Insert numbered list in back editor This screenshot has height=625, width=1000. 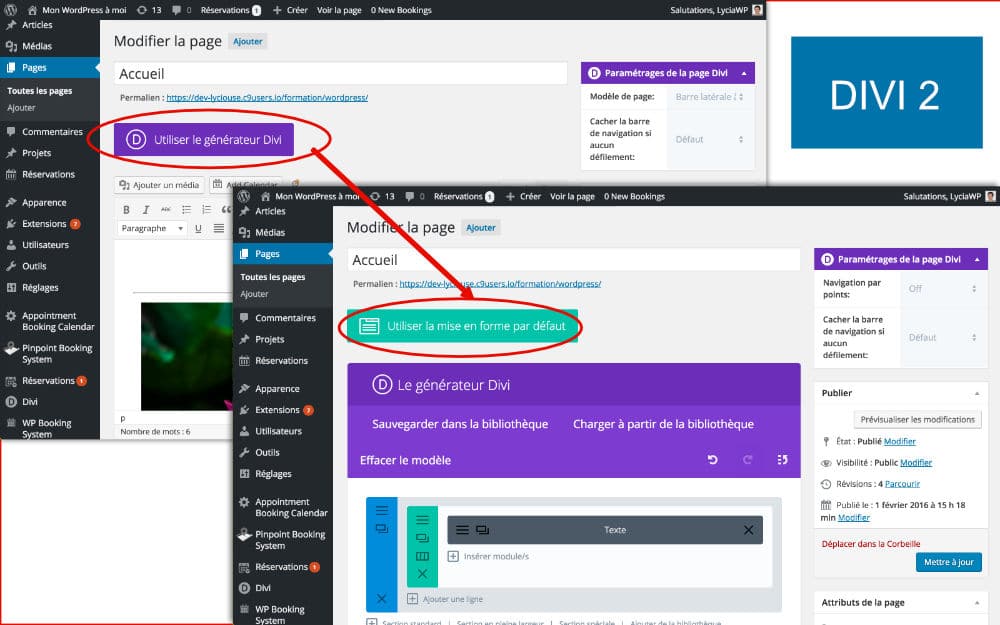click(x=206, y=209)
